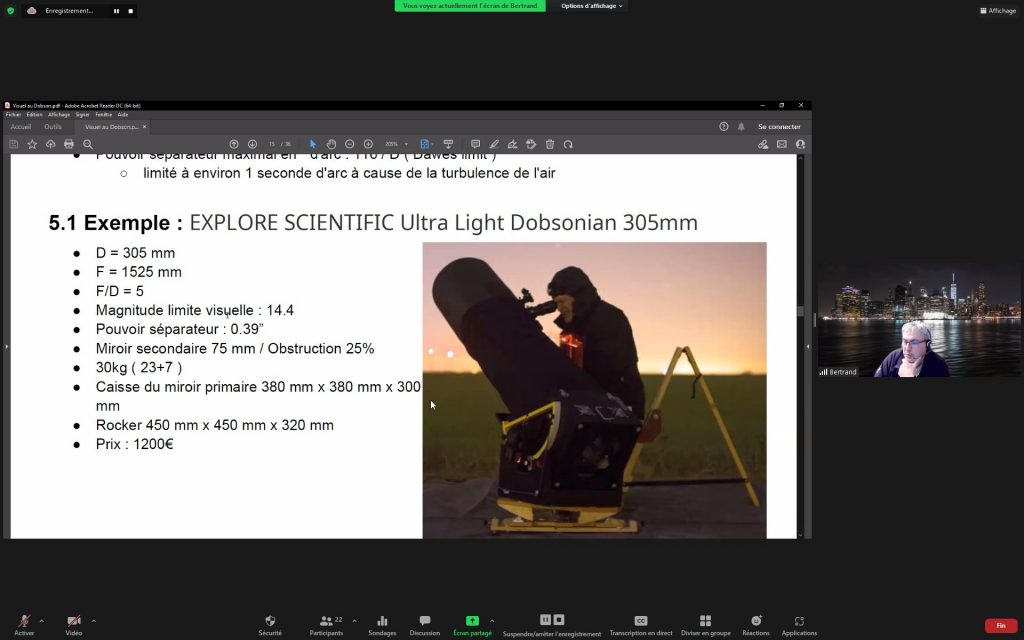Open the Sécurité shield menu

click(270, 625)
